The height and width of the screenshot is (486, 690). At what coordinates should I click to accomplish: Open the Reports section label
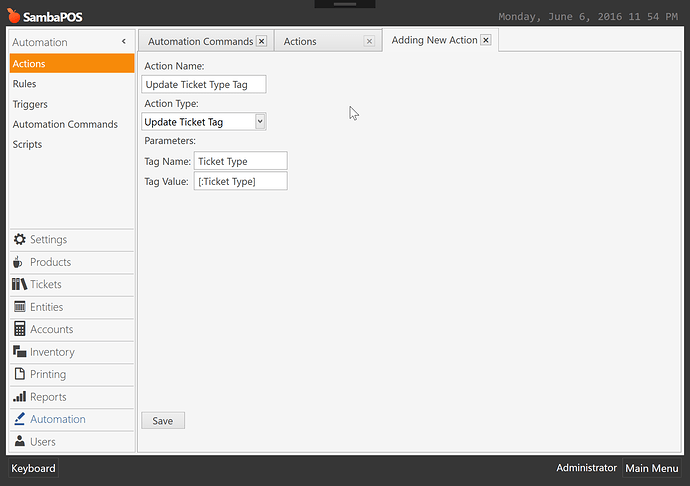[48, 397]
